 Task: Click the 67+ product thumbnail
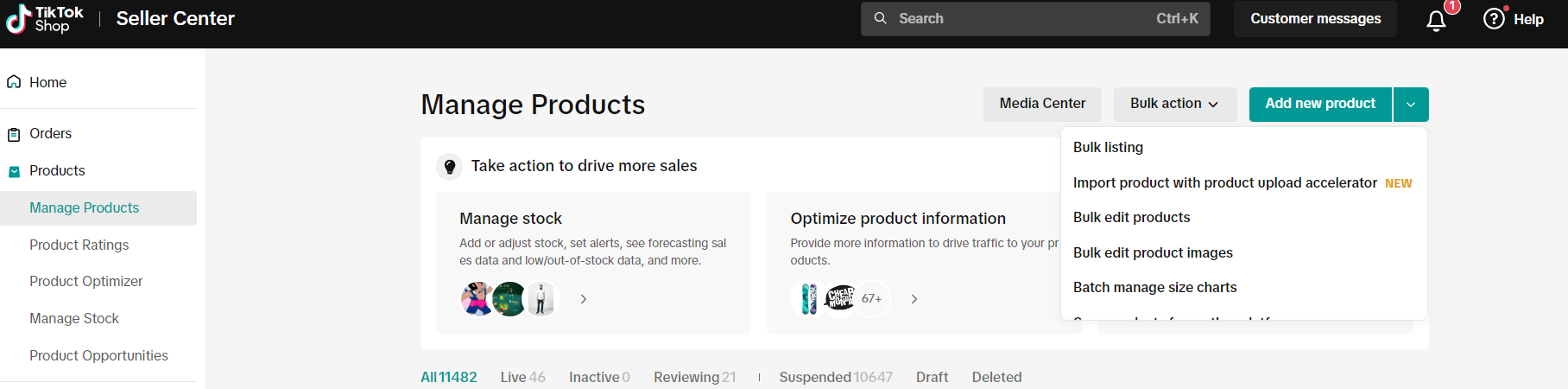click(x=871, y=299)
